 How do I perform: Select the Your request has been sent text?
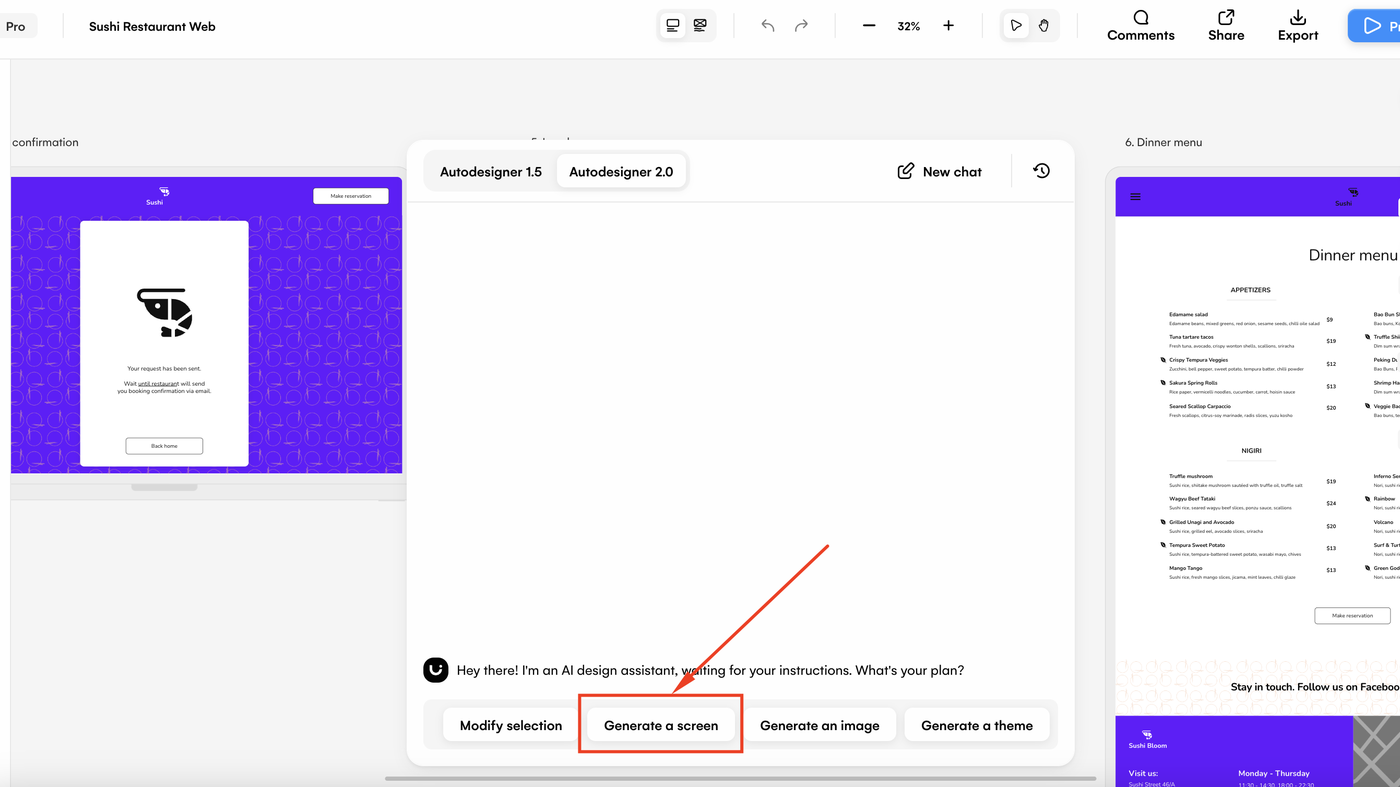coord(164,369)
